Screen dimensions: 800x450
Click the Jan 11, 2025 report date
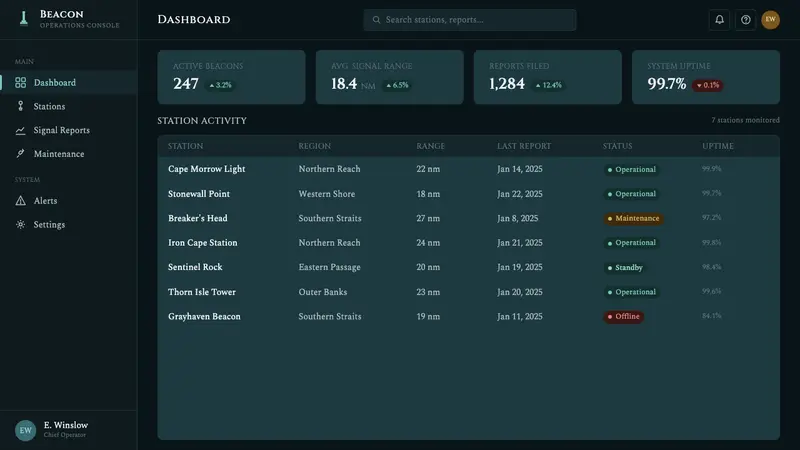pyautogui.click(x=520, y=316)
